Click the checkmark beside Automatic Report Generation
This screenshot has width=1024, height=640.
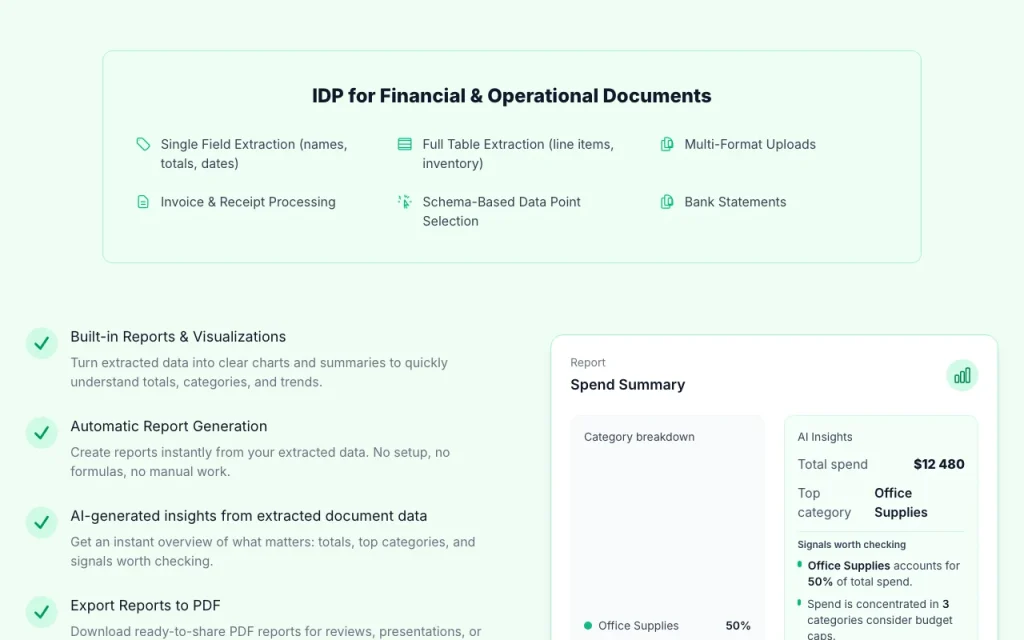[x=42, y=432]
